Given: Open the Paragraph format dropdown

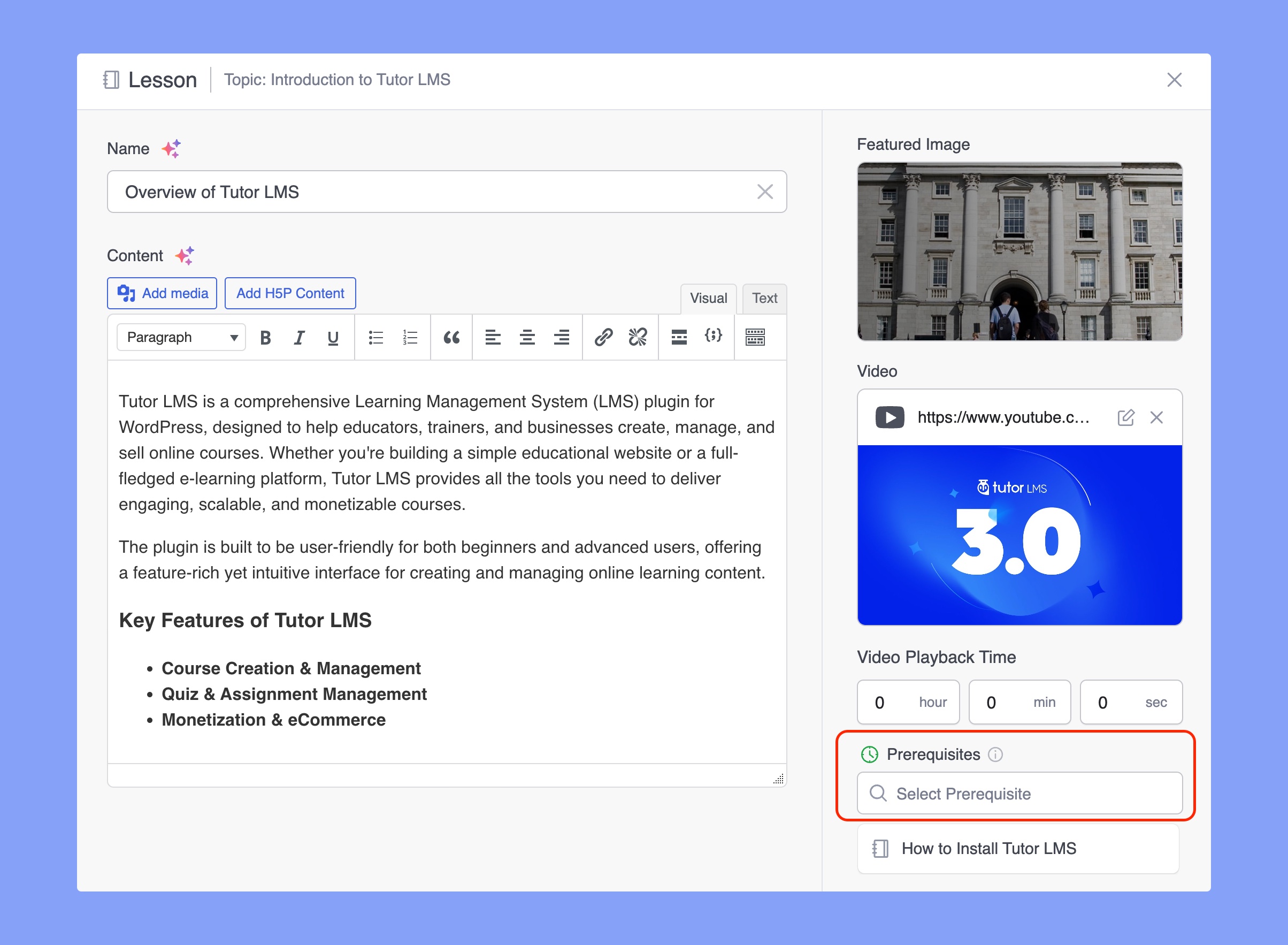Looking at the screenshot, I should tap(181, 338).
